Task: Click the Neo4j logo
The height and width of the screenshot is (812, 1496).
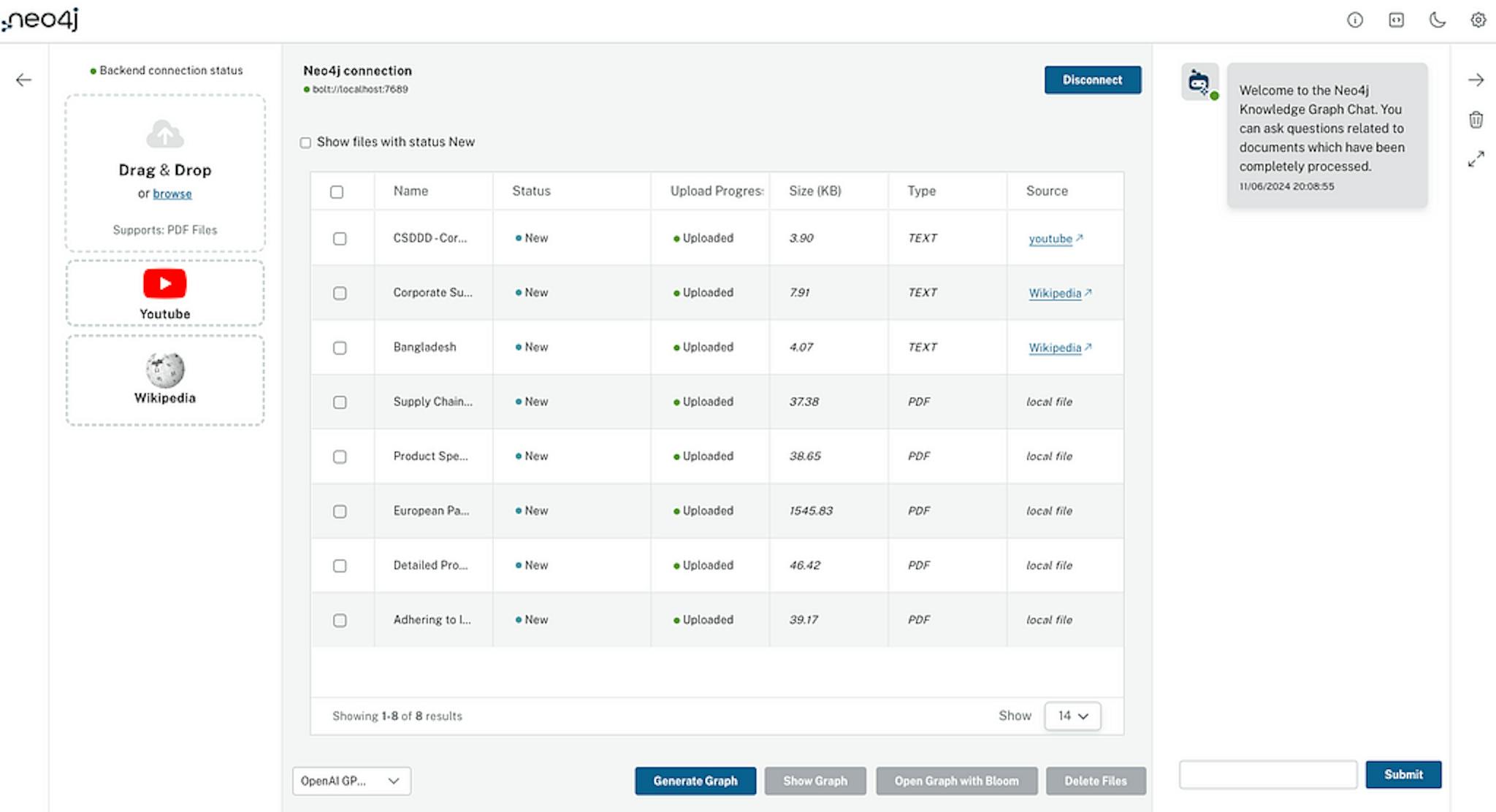Action: point(42,20)
